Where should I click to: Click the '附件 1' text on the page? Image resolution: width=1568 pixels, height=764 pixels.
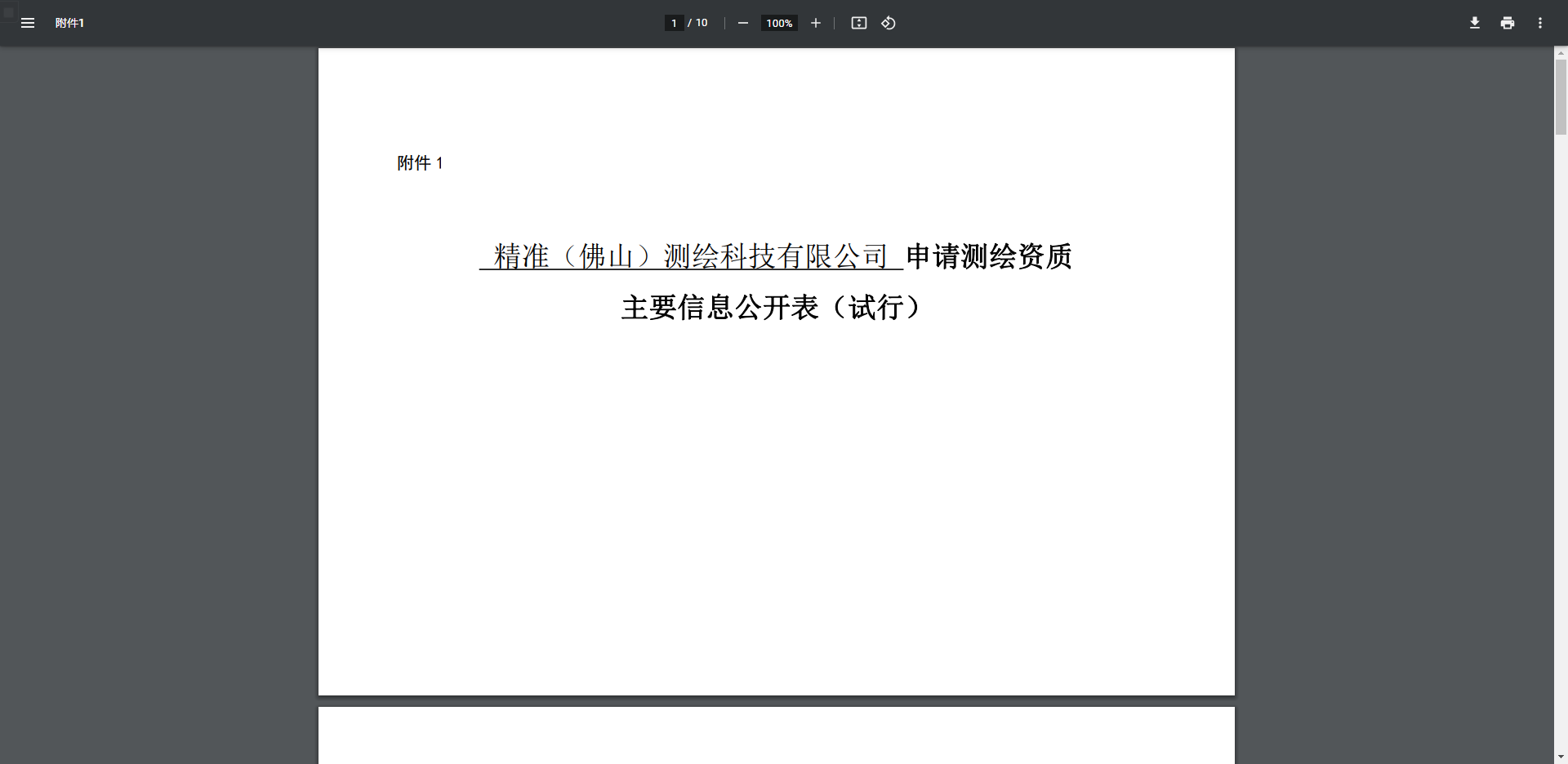(x=420, y=162)
